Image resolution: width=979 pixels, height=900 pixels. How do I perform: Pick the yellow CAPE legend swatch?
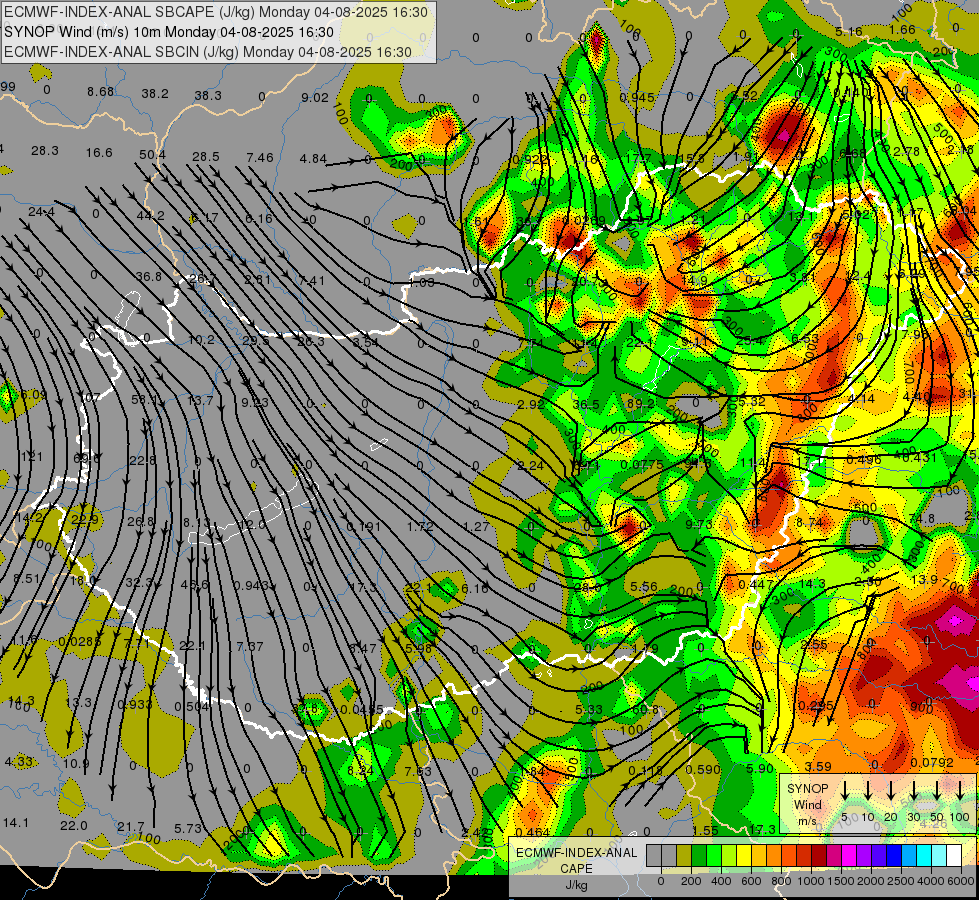pyautogui.click(x=744, y=856)
